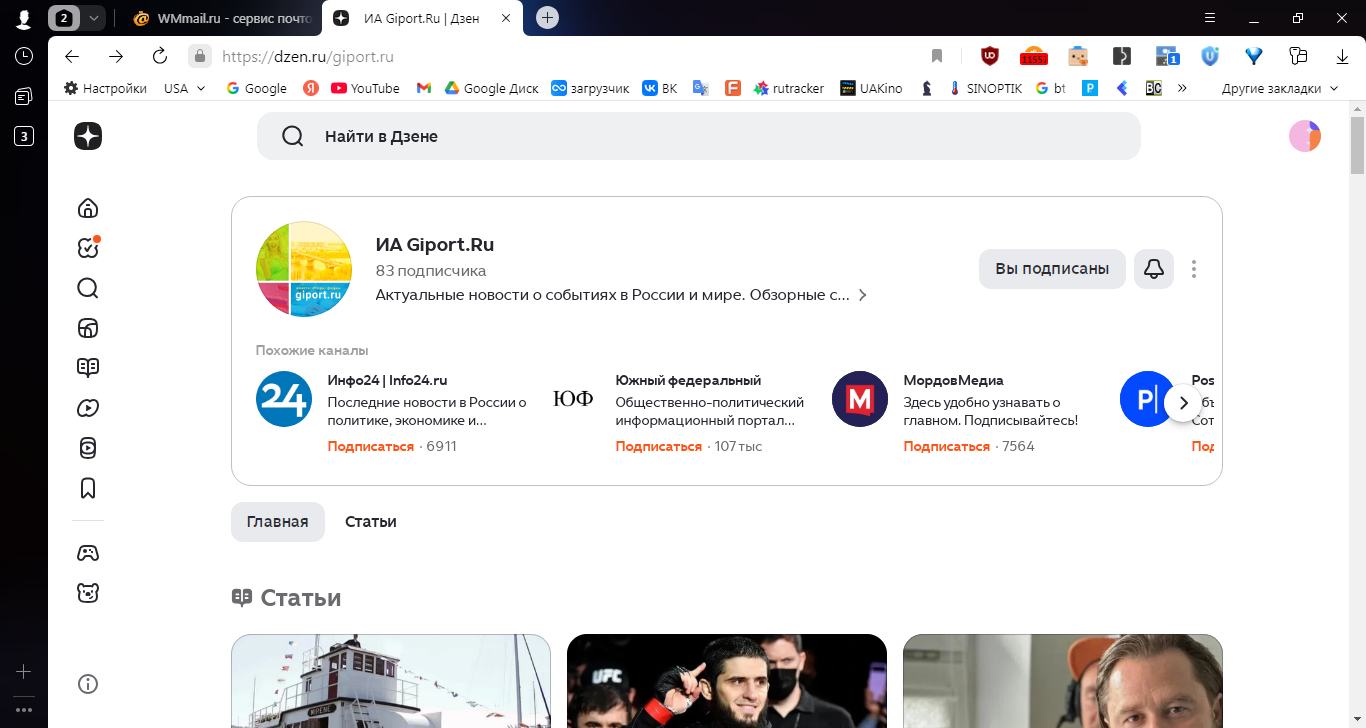Open the UAKino bookmark
Viewport: 1366px width, 728px height.
[x=871, y=88]
